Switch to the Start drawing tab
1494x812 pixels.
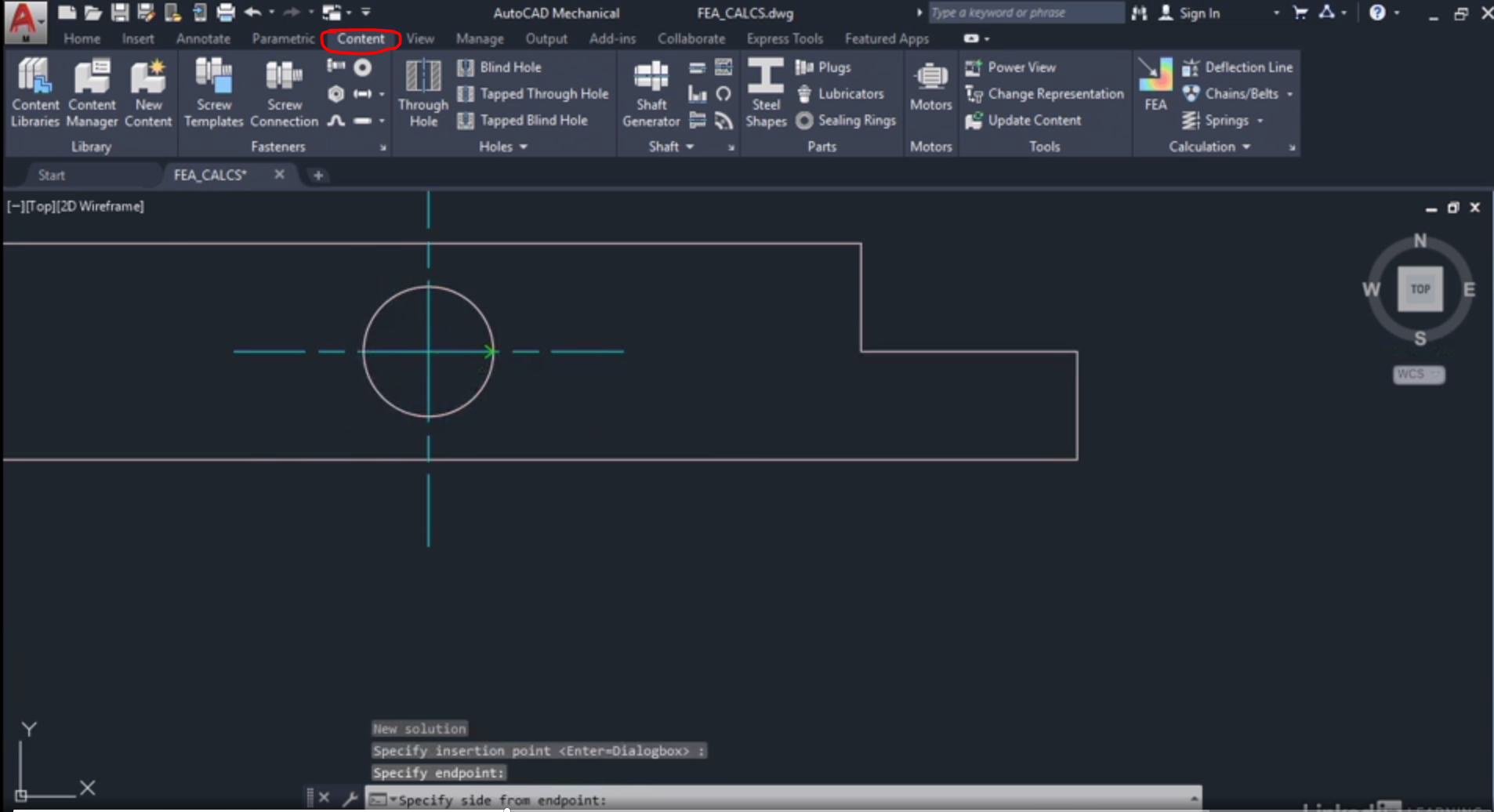(x=52, y=176)
